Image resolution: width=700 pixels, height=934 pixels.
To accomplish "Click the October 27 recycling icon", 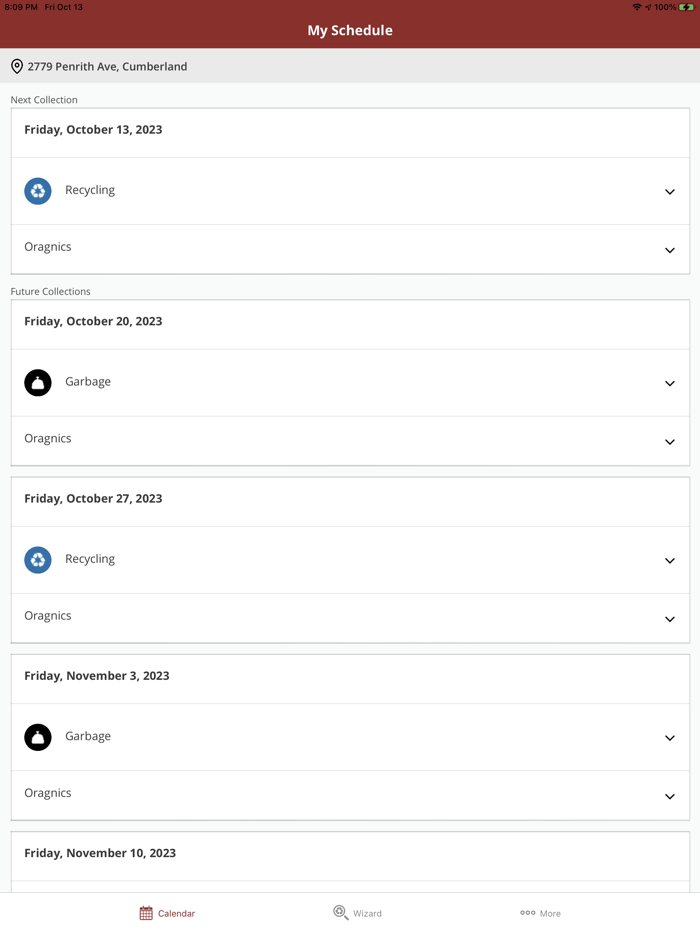I will pos(38,560).
